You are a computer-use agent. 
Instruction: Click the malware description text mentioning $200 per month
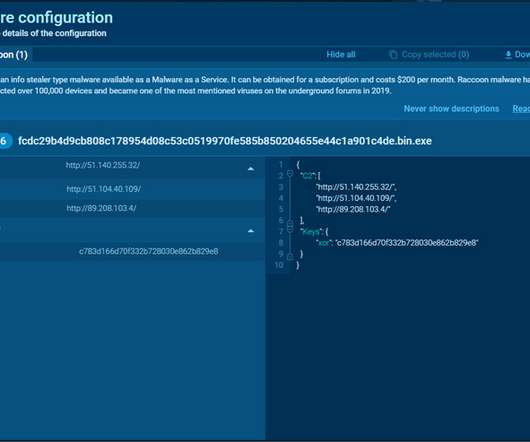point(265,85)
